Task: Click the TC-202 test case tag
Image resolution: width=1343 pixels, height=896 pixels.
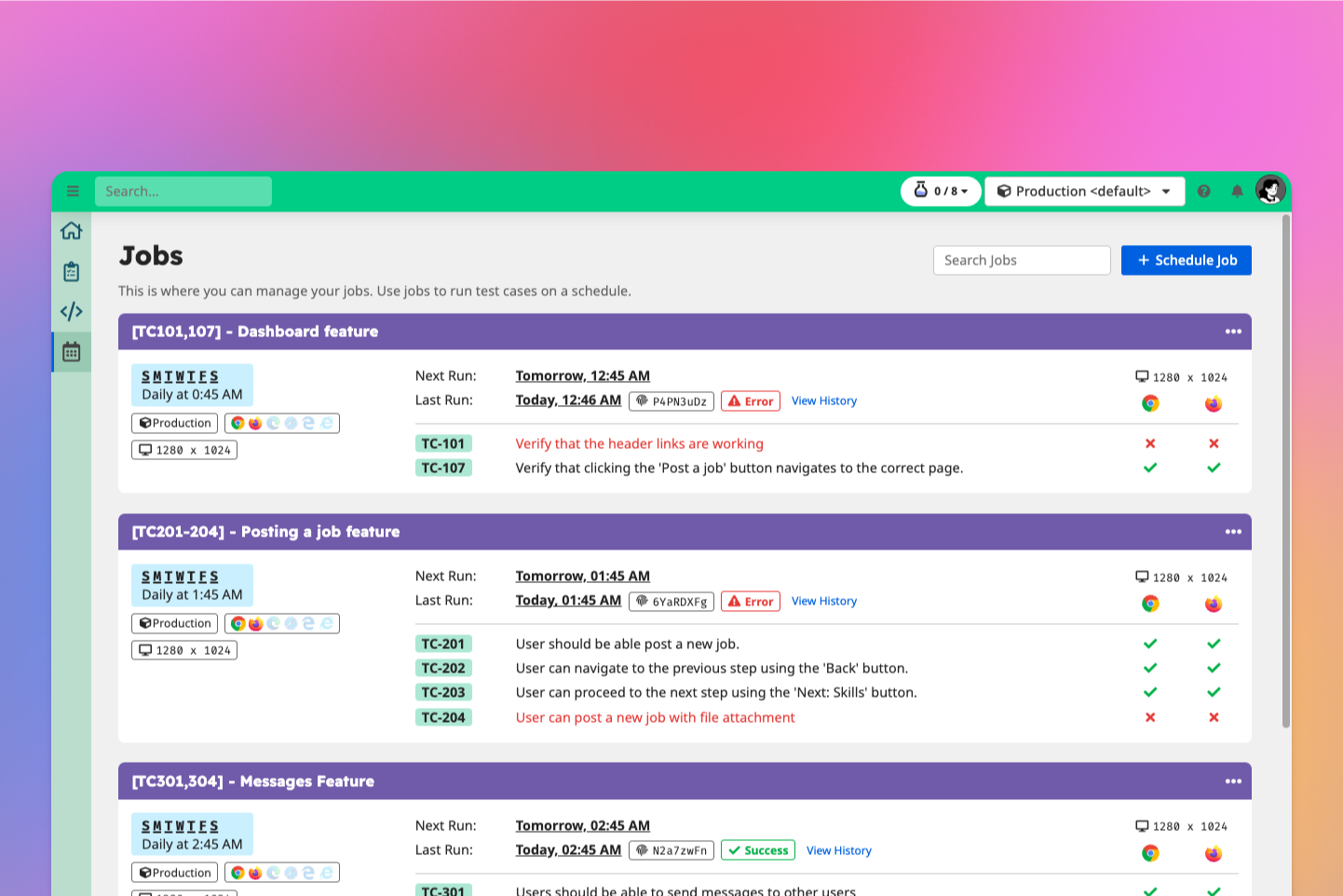Action: (443, 668)
